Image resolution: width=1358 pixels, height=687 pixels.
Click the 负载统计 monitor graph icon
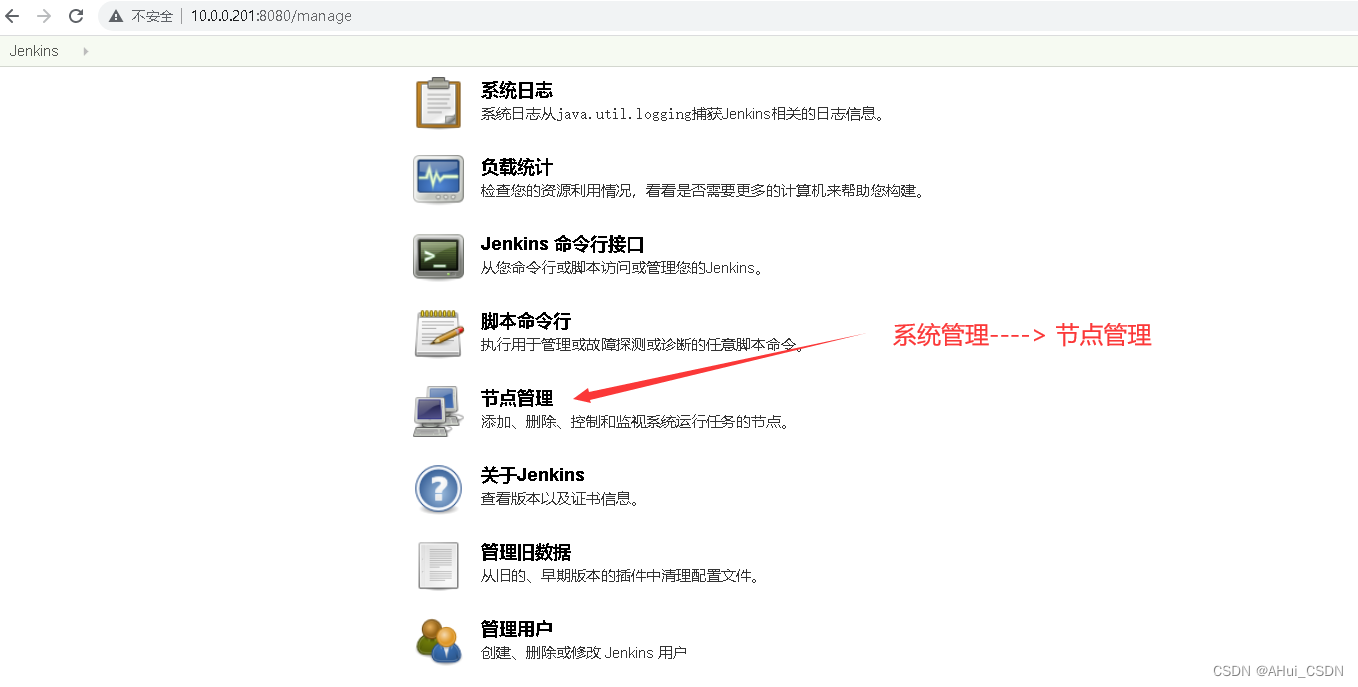tap(438, 179)
